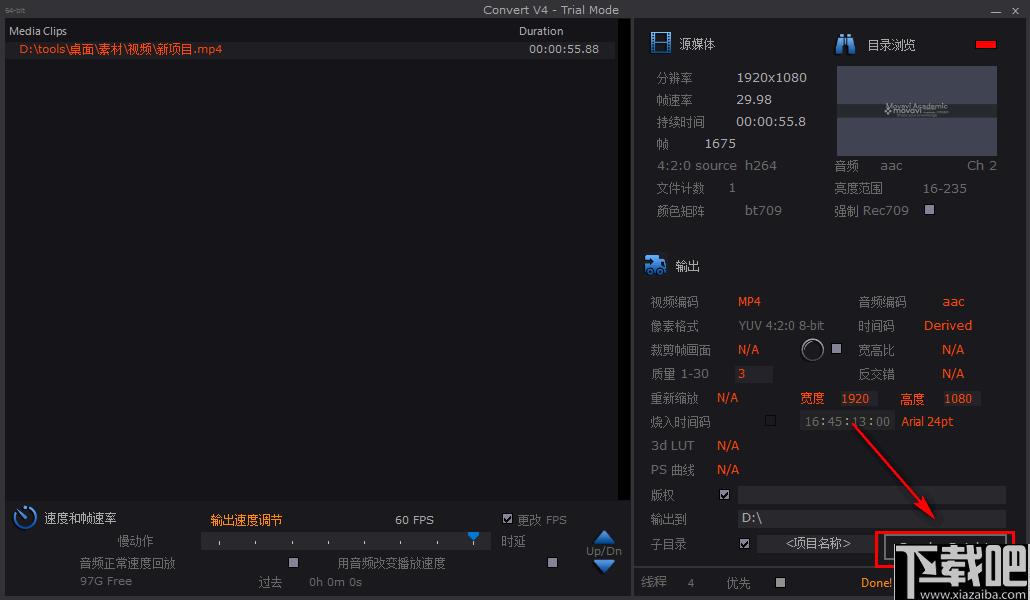This screenshot has height=600, width=1030.
Task: Click the 帧 count 1675
Action: [720, 143]
